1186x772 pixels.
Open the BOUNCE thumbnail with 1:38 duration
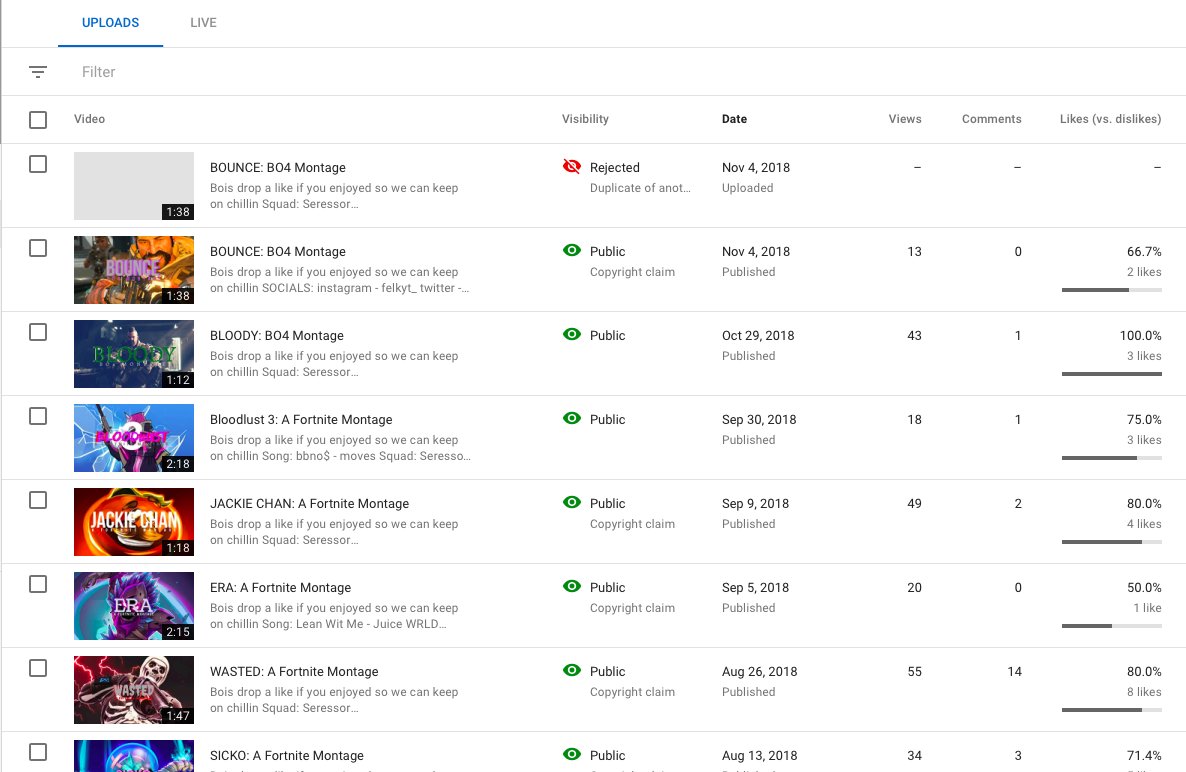click(x=134, y=270)
